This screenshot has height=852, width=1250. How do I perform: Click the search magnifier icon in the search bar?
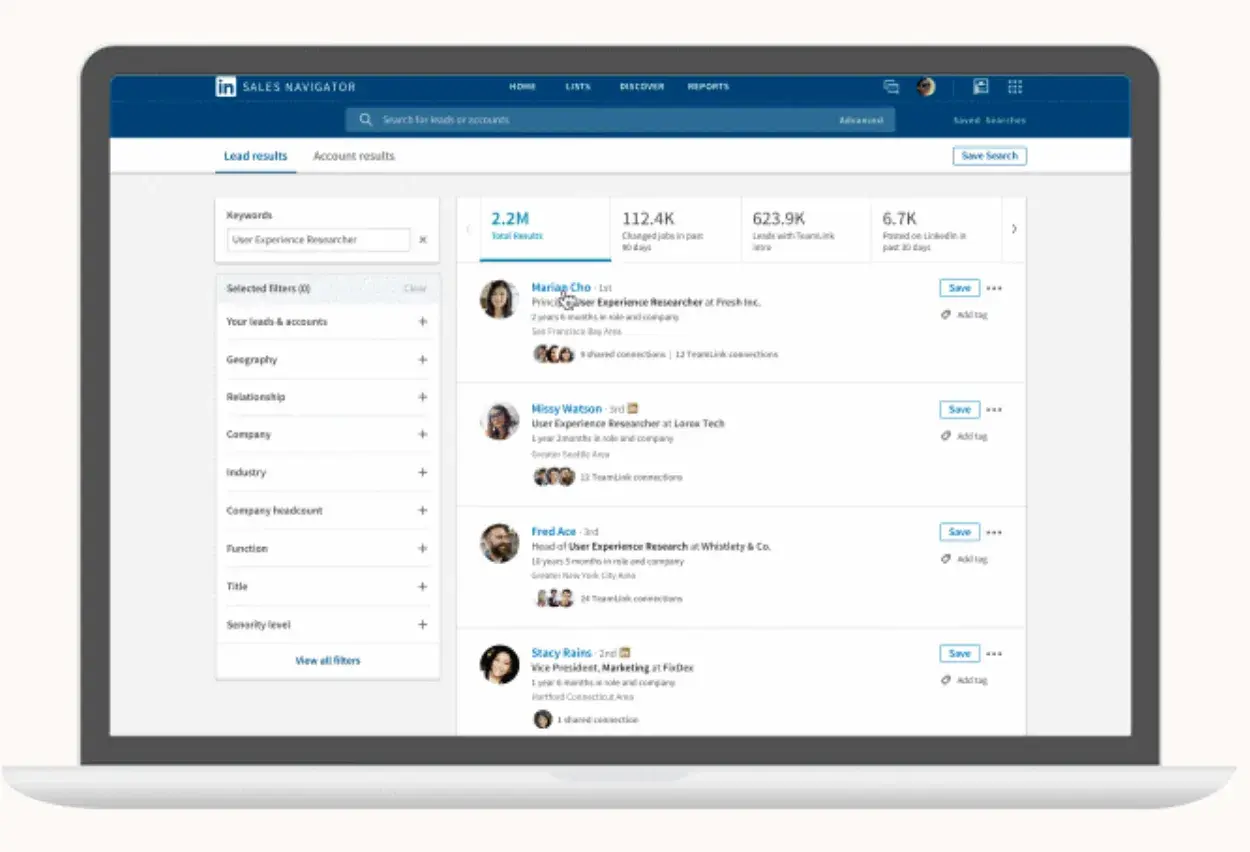[x=365, y=119]
